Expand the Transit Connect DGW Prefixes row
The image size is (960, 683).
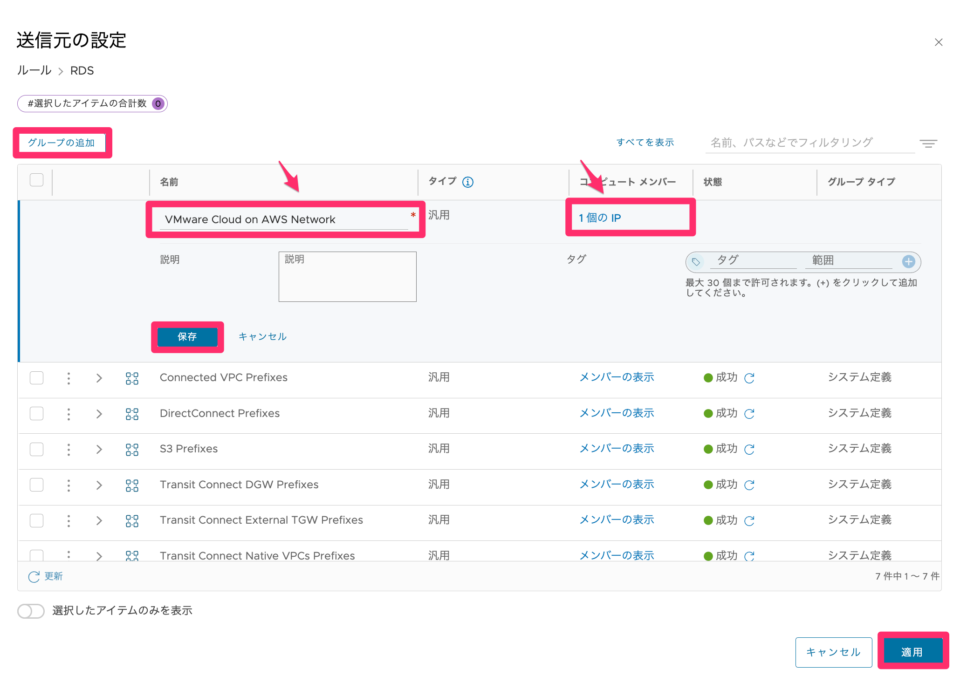[97, 484]
